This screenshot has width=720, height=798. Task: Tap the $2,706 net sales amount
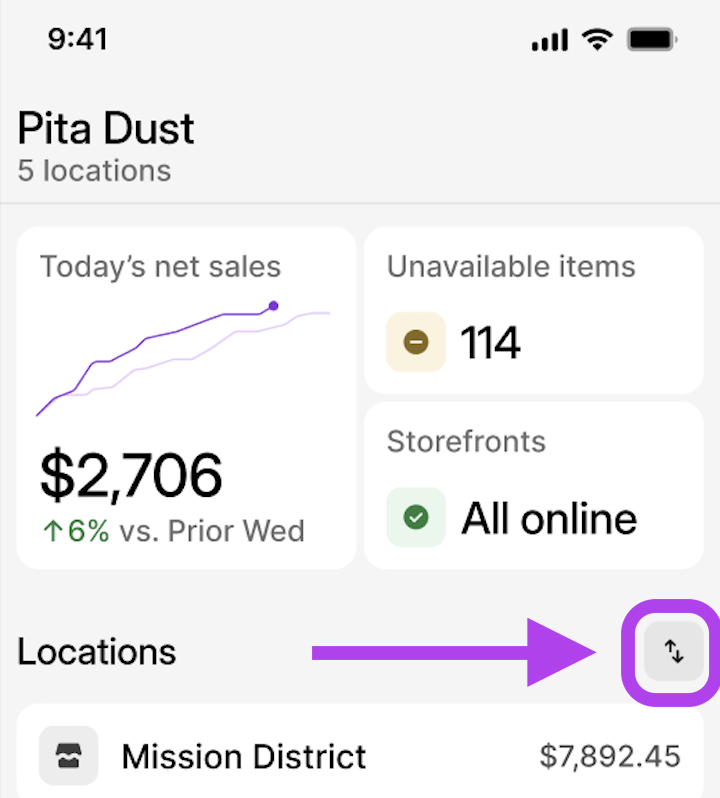click(x=131, y=475)
